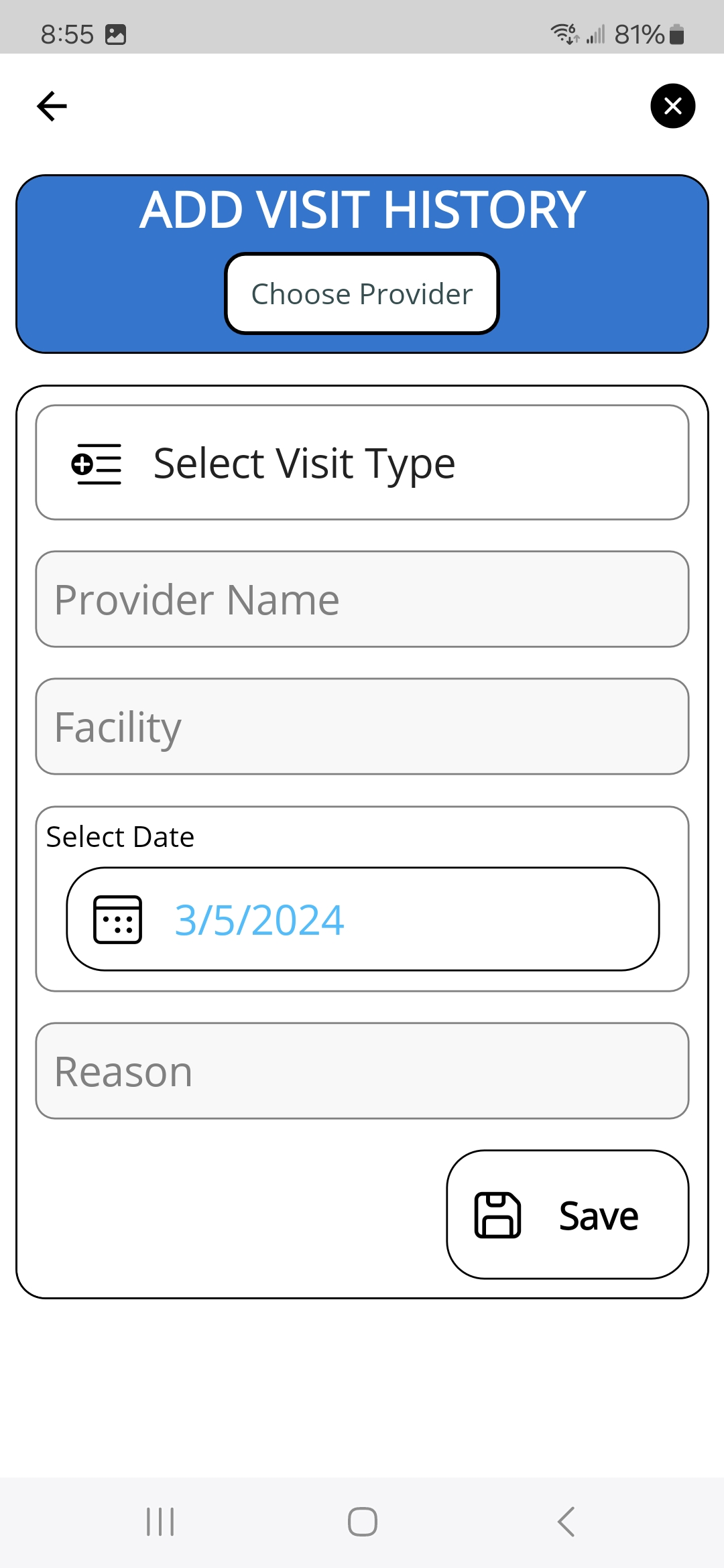The width and height of the screenshot is (724, 1568).
Task: Tap the Wi-Fi status icon
Action: pos(564,34)
